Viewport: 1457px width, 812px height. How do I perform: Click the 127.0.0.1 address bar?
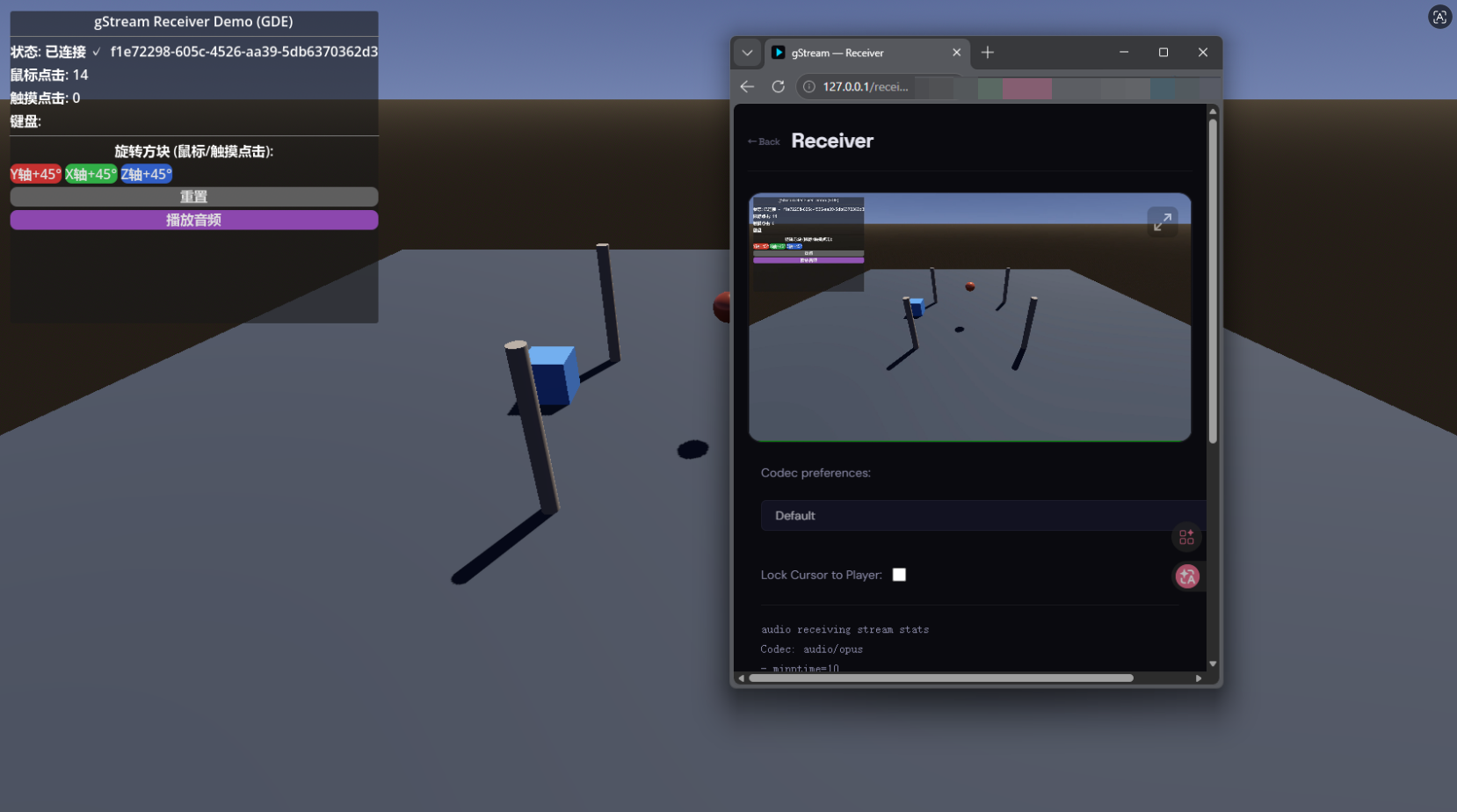point(866,86)
